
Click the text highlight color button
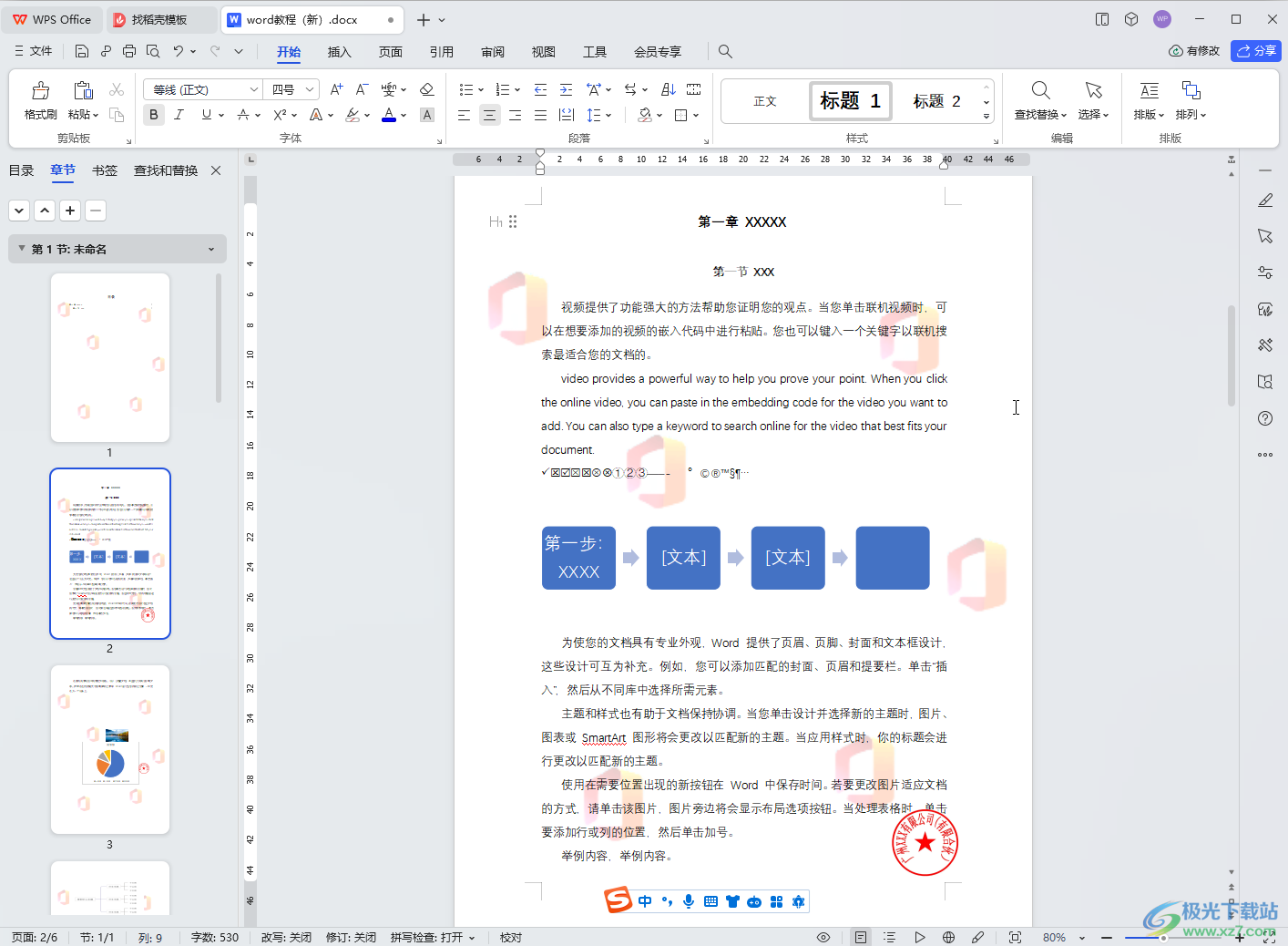coord(353,115)
